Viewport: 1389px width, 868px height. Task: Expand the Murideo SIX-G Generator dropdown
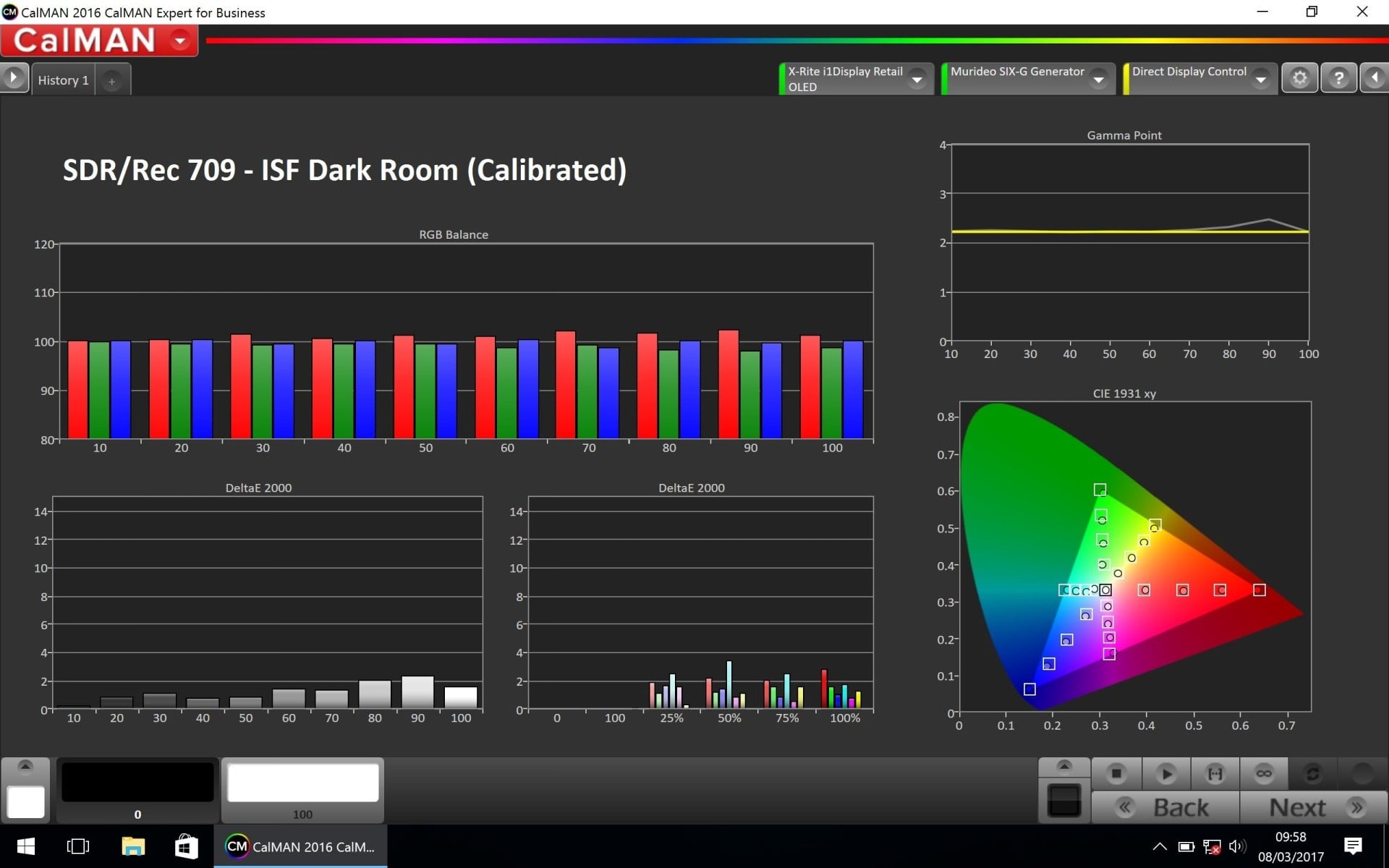tap(1099, 79)
